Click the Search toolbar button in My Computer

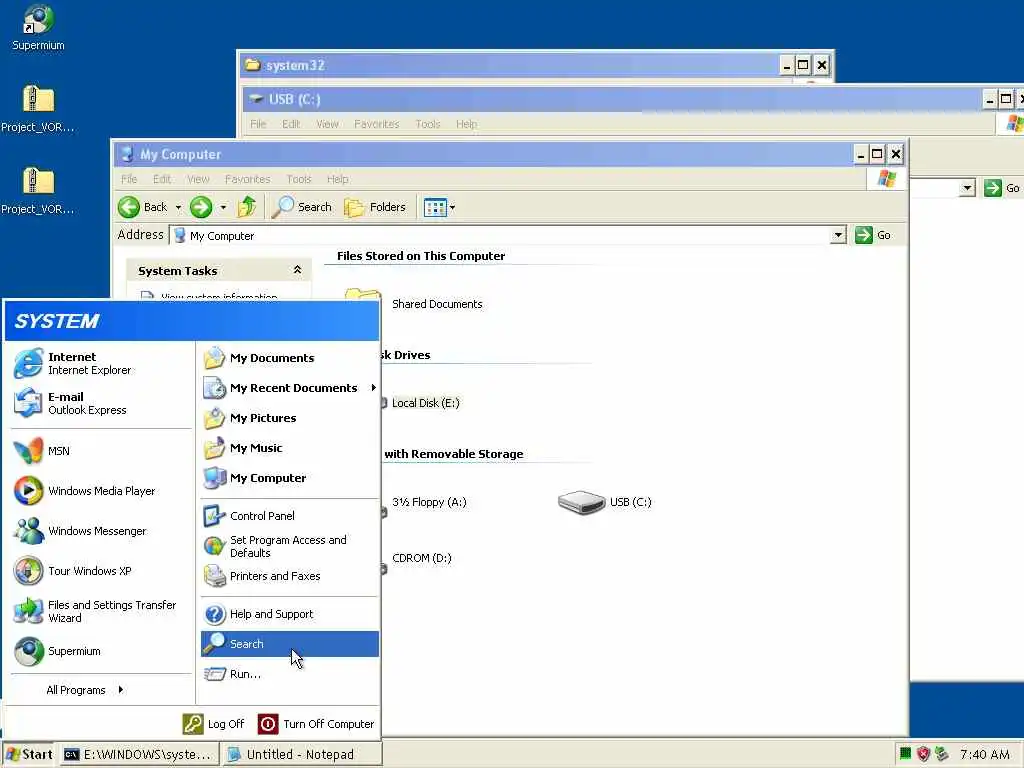[x=302, y=207]
